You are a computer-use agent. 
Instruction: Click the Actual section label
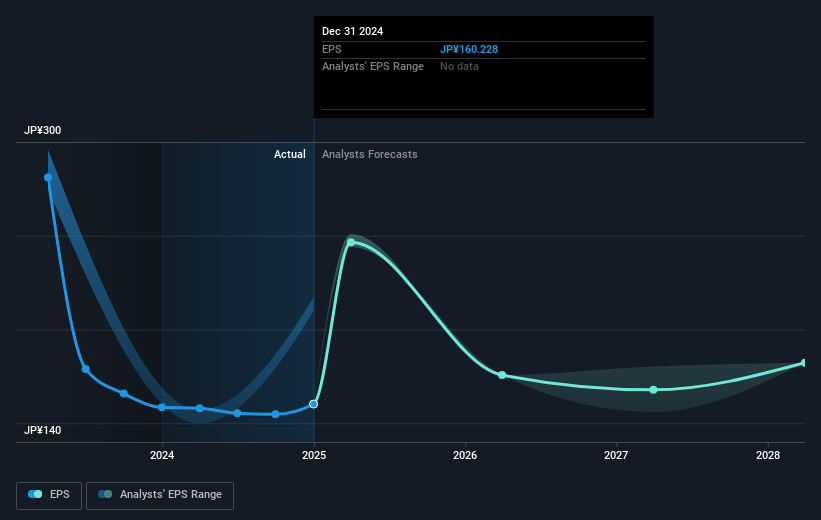click(x=290, y=154)
